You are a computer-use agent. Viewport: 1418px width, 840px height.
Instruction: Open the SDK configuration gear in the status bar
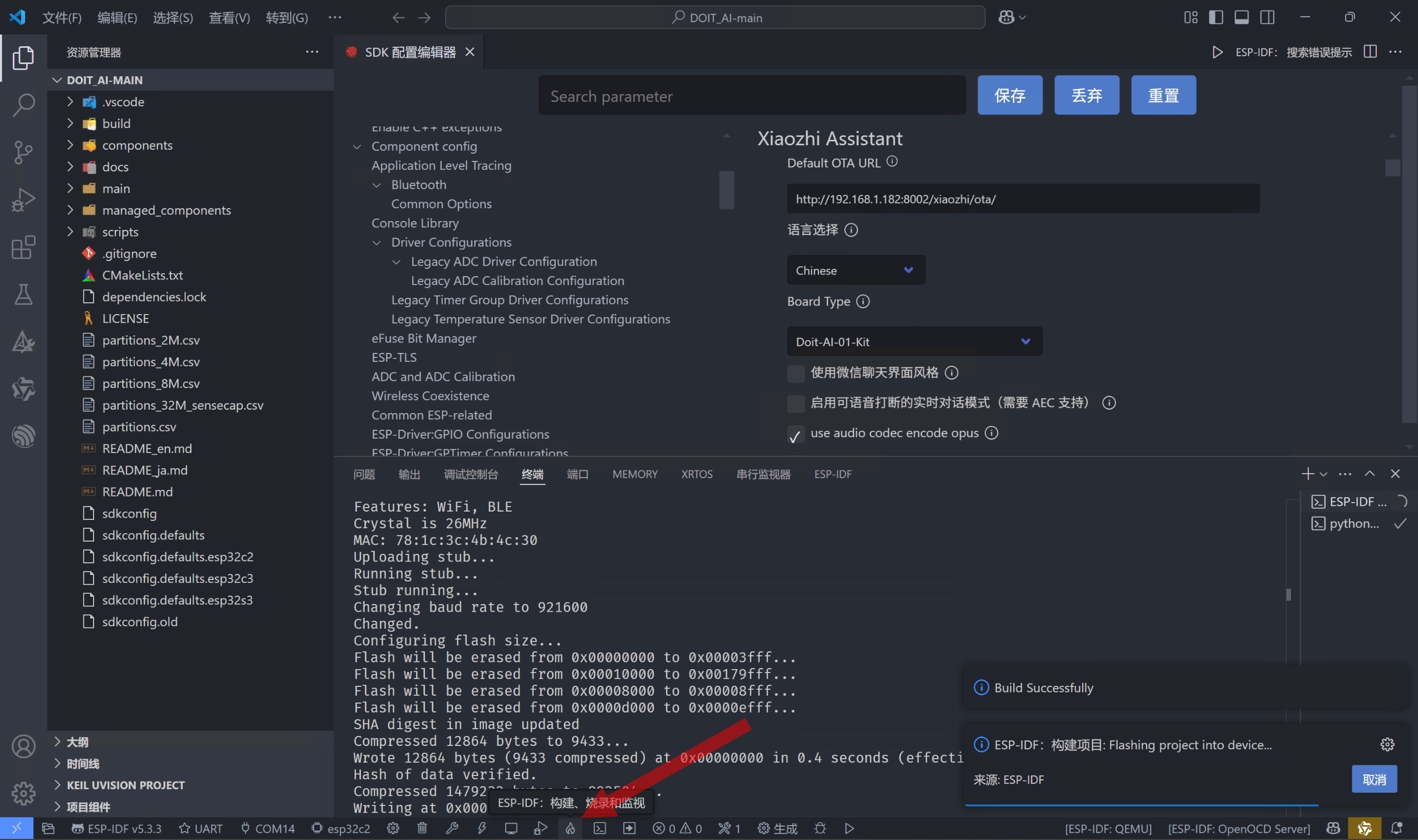[393, 828]
